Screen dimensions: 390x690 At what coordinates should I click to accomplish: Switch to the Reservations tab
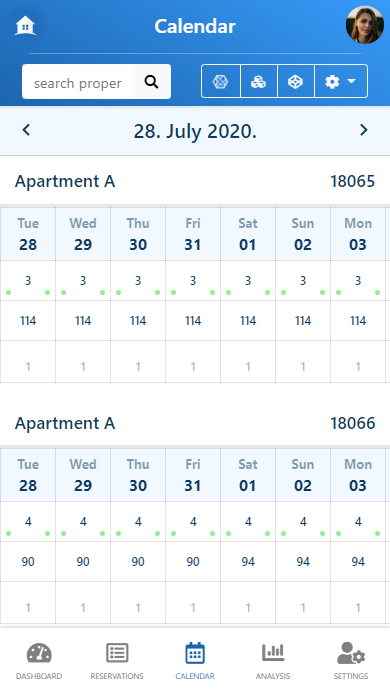(117, 661)
